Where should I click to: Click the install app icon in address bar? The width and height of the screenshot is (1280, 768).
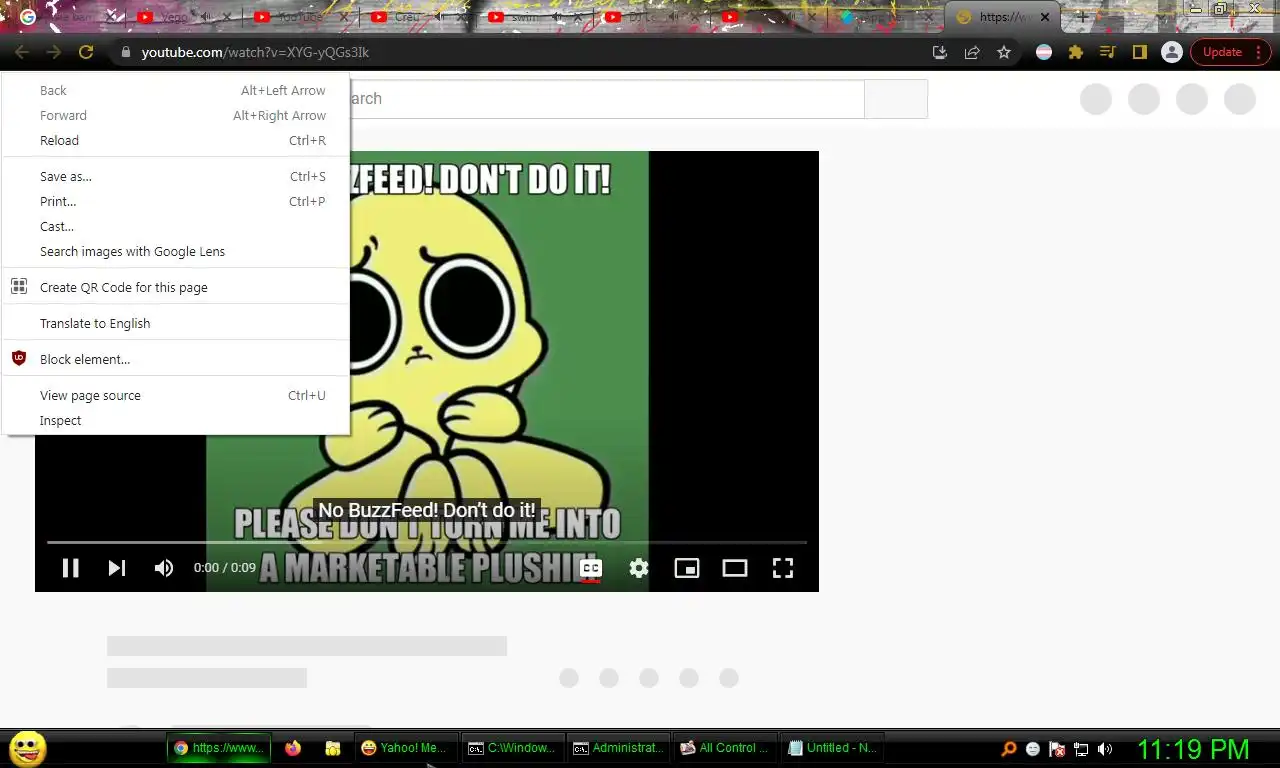[x=940, y=52]
